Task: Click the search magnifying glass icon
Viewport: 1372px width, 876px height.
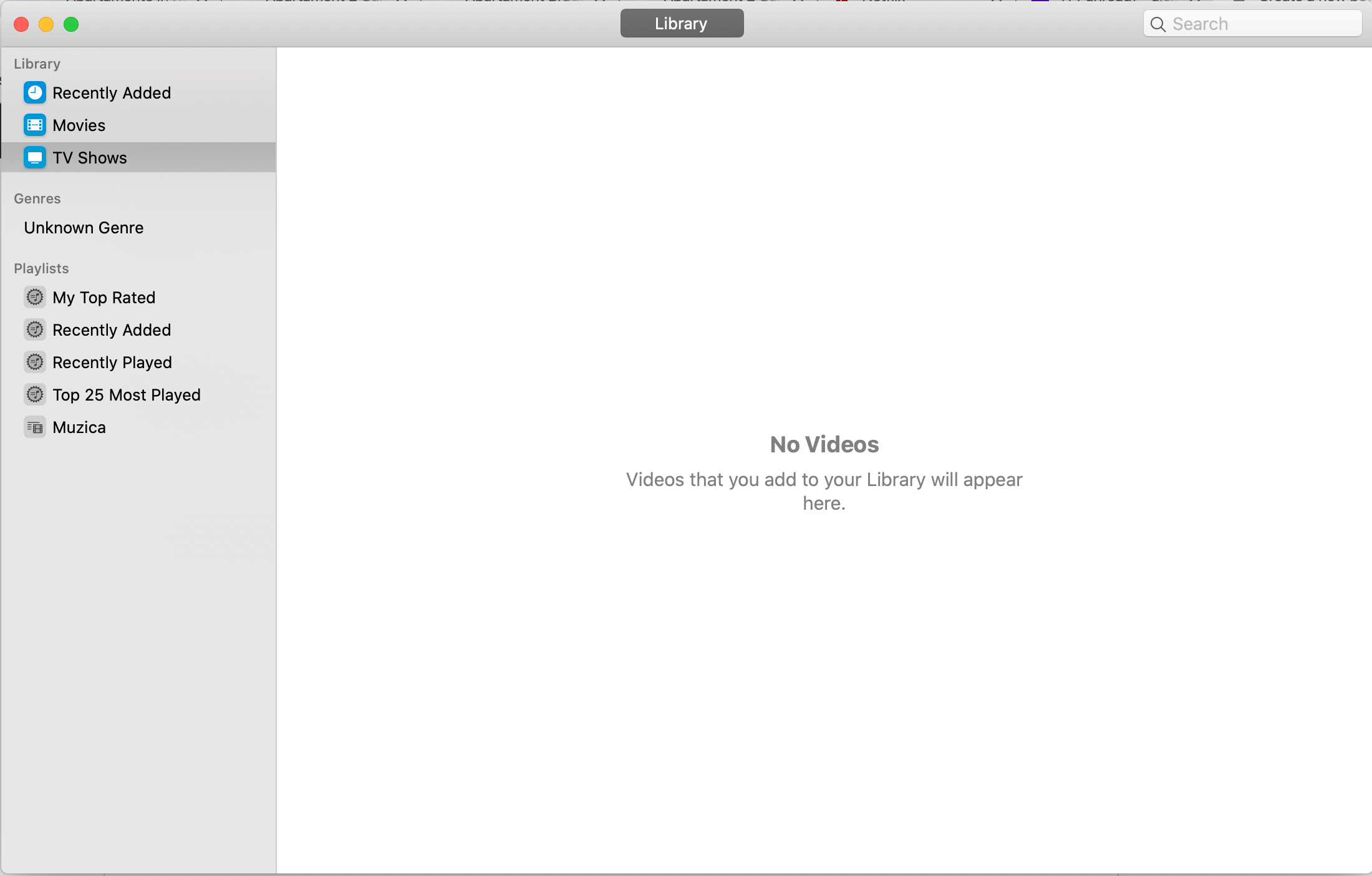Action: pos(1158,24)
